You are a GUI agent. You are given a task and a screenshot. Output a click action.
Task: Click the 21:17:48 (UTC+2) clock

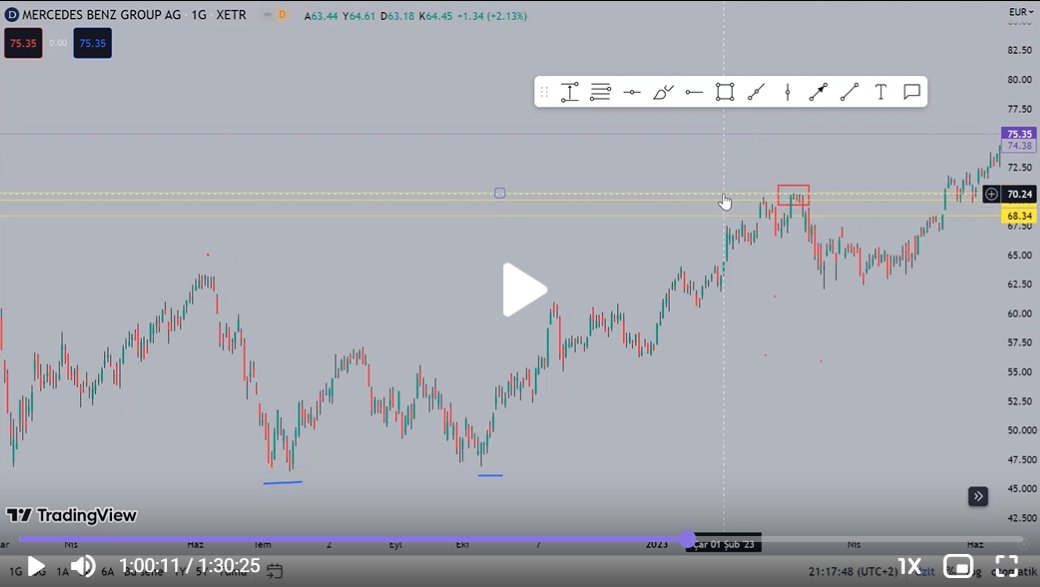(x=853, y=571)
